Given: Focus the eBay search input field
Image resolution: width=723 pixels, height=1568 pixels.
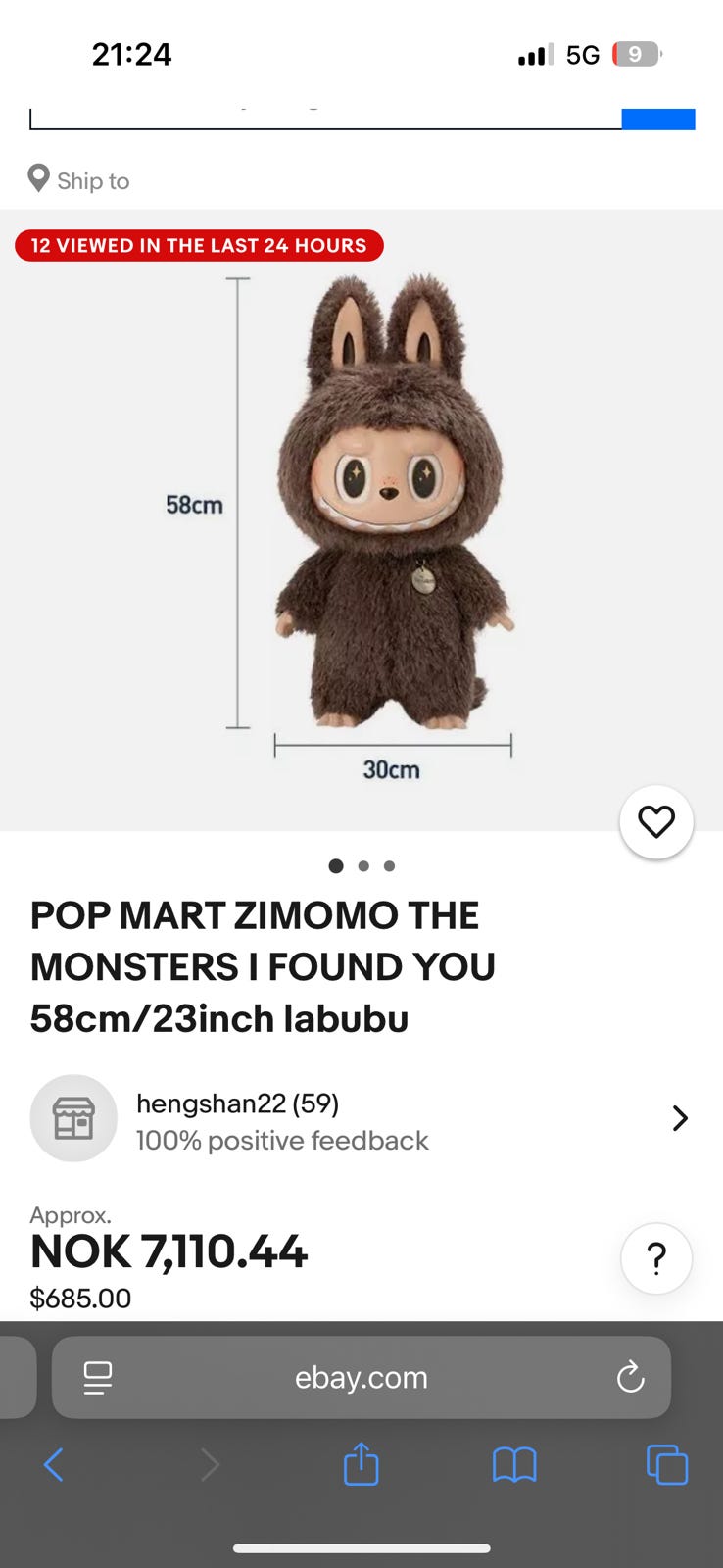Looking at the screenshot, I should (325, 119).
